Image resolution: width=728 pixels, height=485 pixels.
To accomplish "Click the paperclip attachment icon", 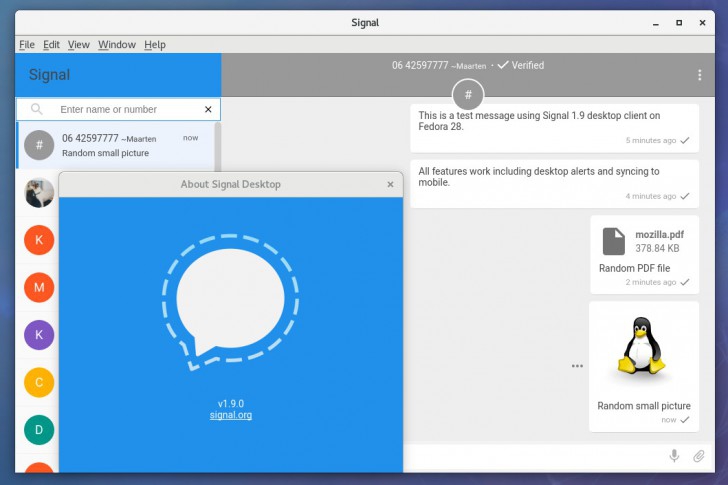I will (x=699, y=456).
